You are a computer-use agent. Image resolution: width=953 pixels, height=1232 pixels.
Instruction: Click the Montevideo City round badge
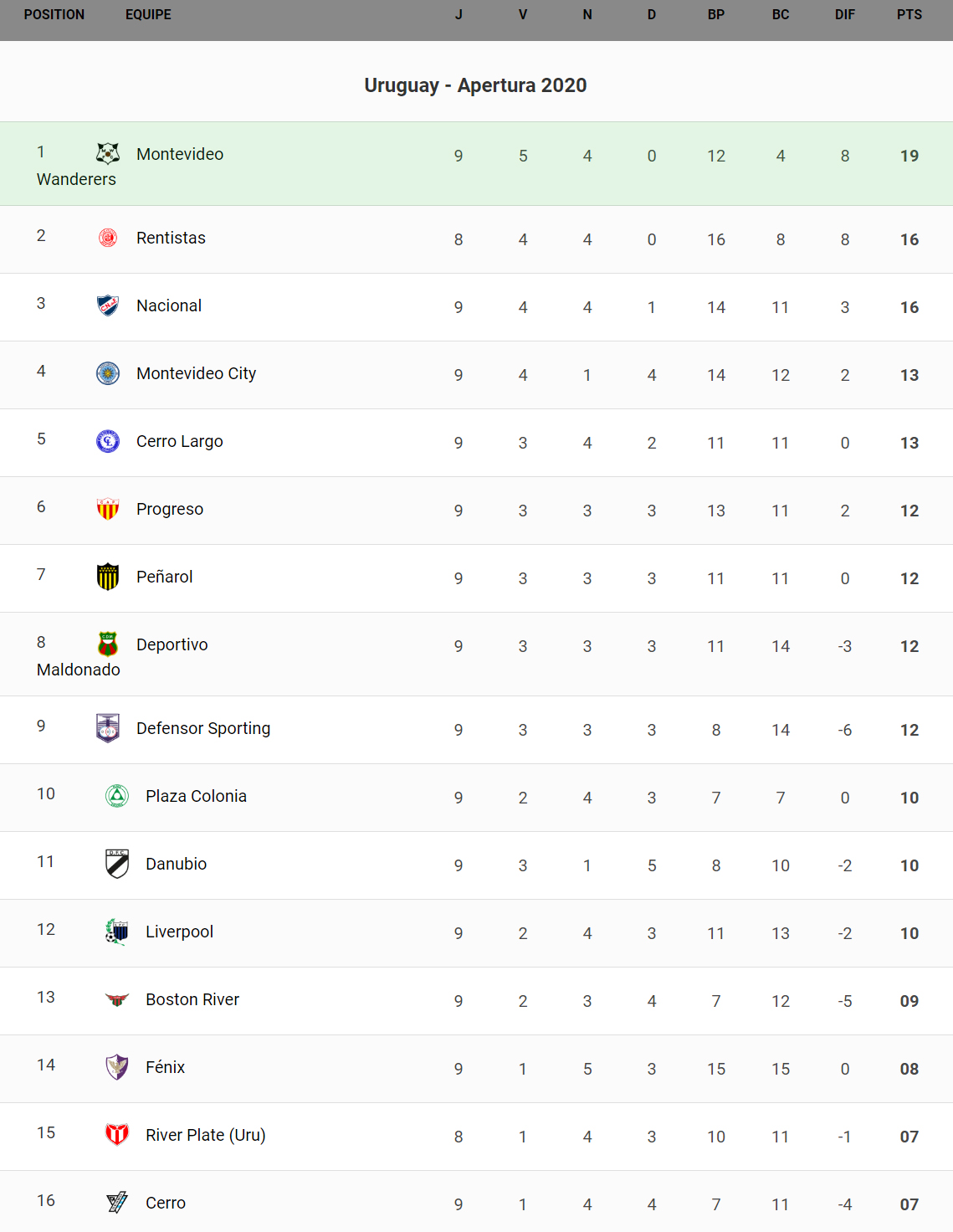point(108,373)
